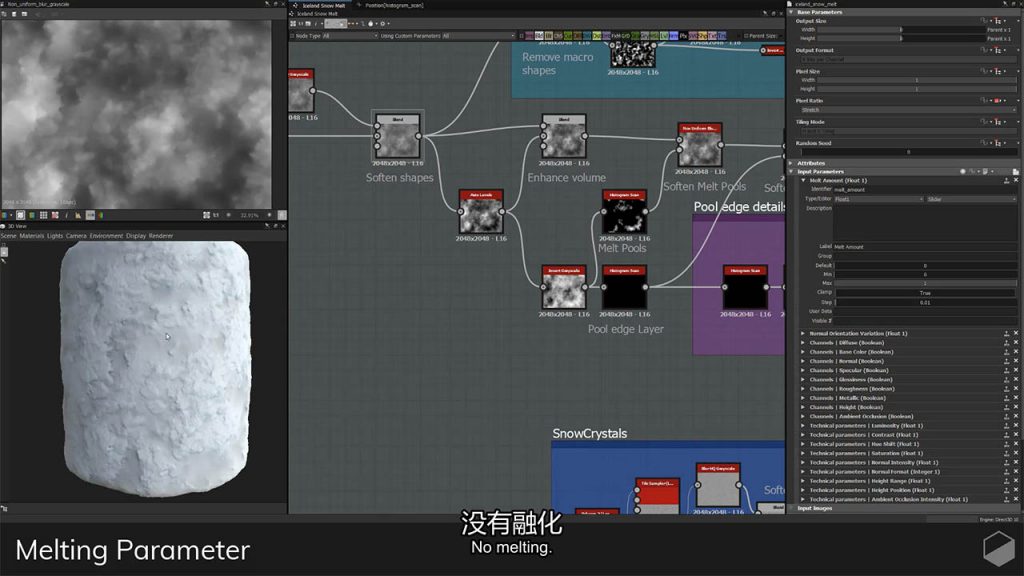
Task: Collapse the Melt Amount (Float 1) parameter
Action: pos(803,180)
